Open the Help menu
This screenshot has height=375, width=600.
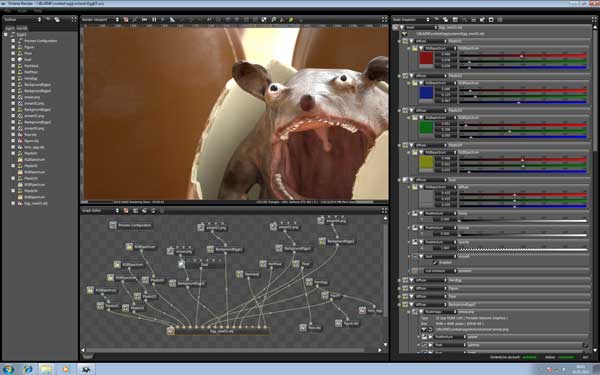(38, 11)
